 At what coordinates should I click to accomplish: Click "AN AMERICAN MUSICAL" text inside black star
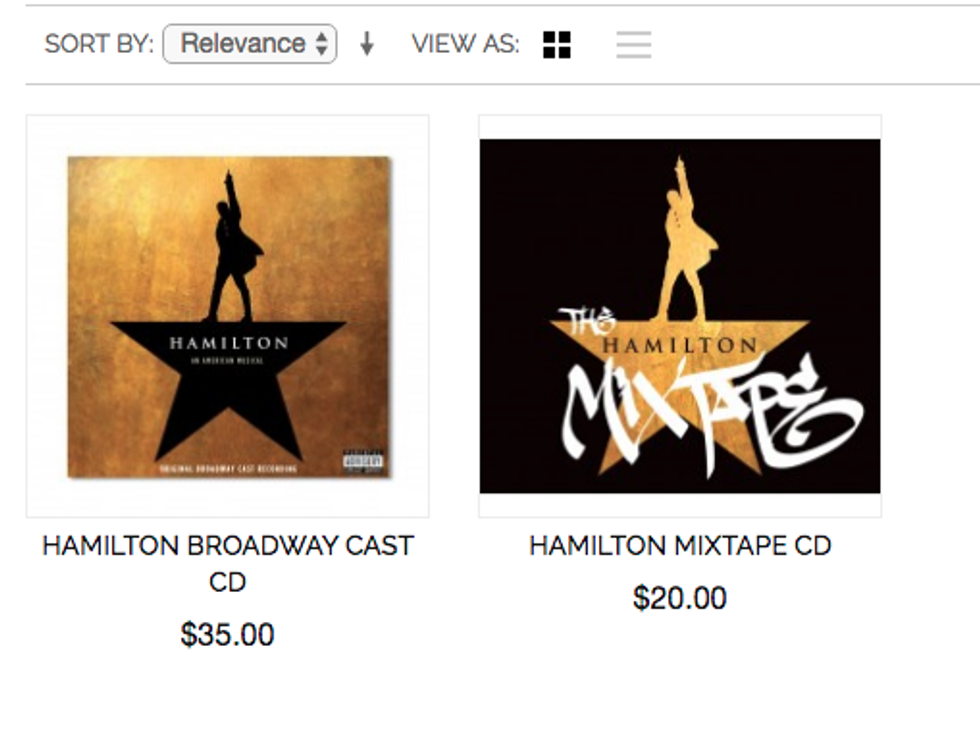click(229, 363)
